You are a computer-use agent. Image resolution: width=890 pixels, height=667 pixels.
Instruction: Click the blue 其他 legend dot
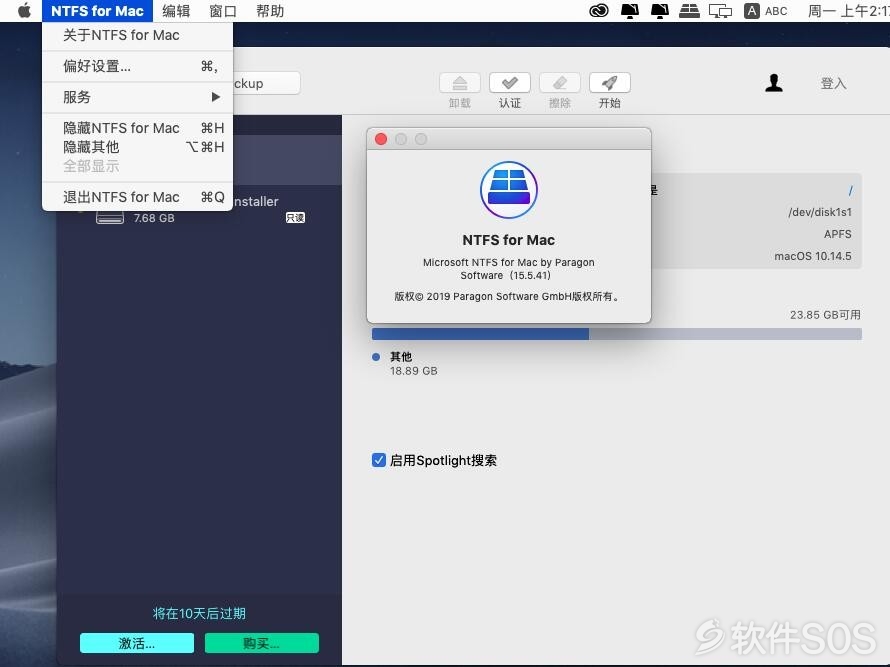pos(376,357)
